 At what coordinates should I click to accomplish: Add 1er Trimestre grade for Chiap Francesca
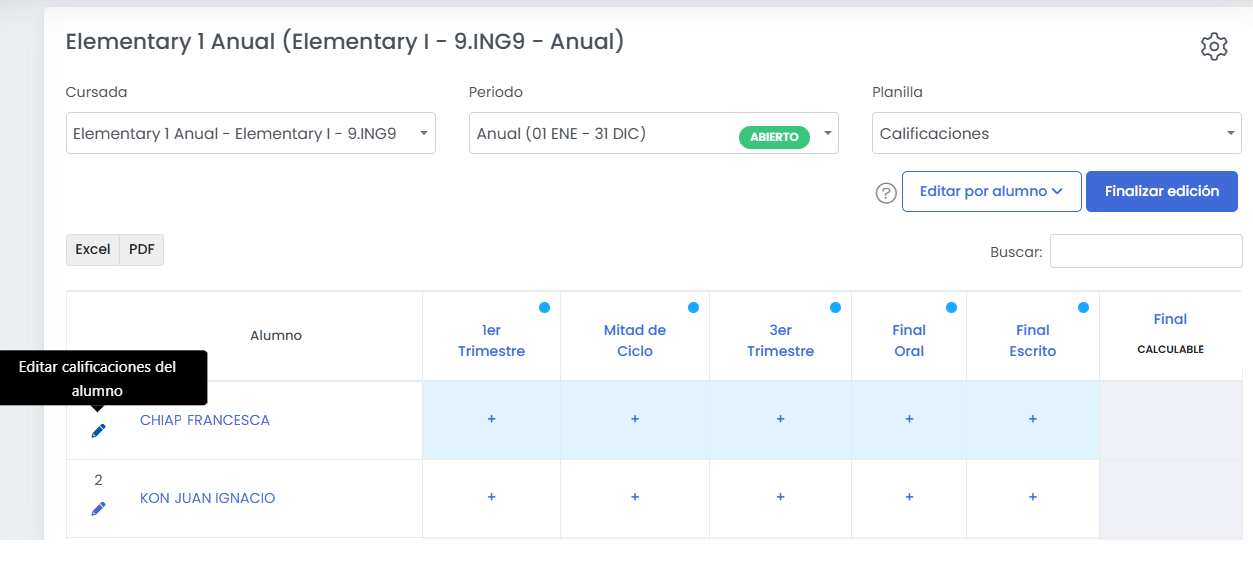click(x=491, y=419)
